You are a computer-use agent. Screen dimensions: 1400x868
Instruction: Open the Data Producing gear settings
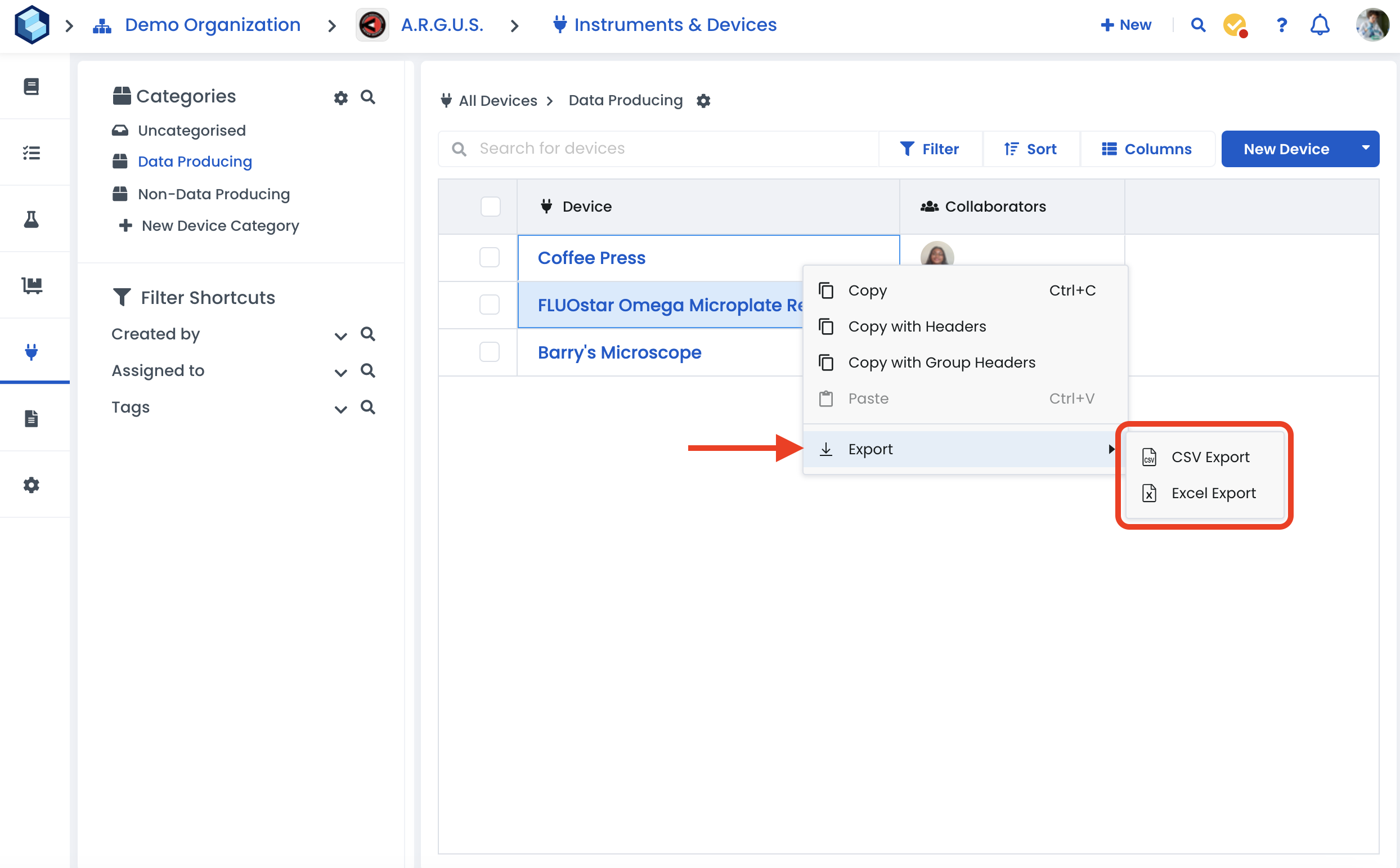coord(703,101)
